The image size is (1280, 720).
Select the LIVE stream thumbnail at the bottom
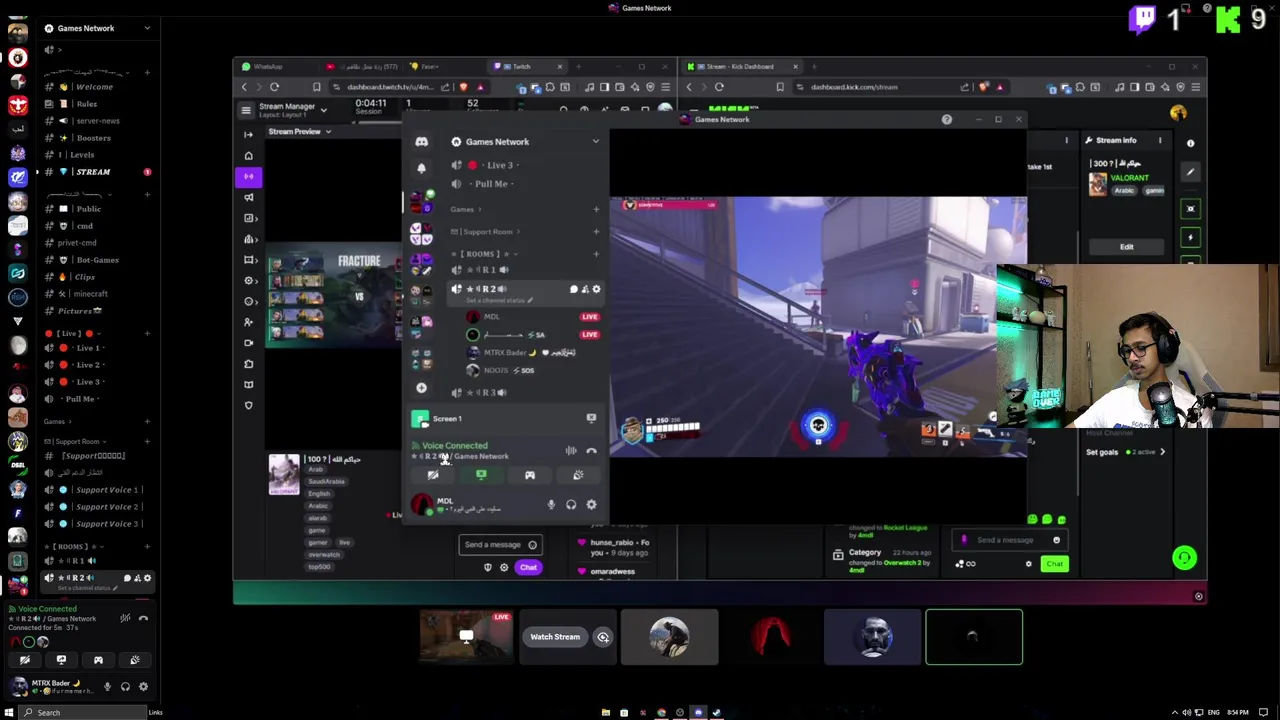[x=466, y=637]
